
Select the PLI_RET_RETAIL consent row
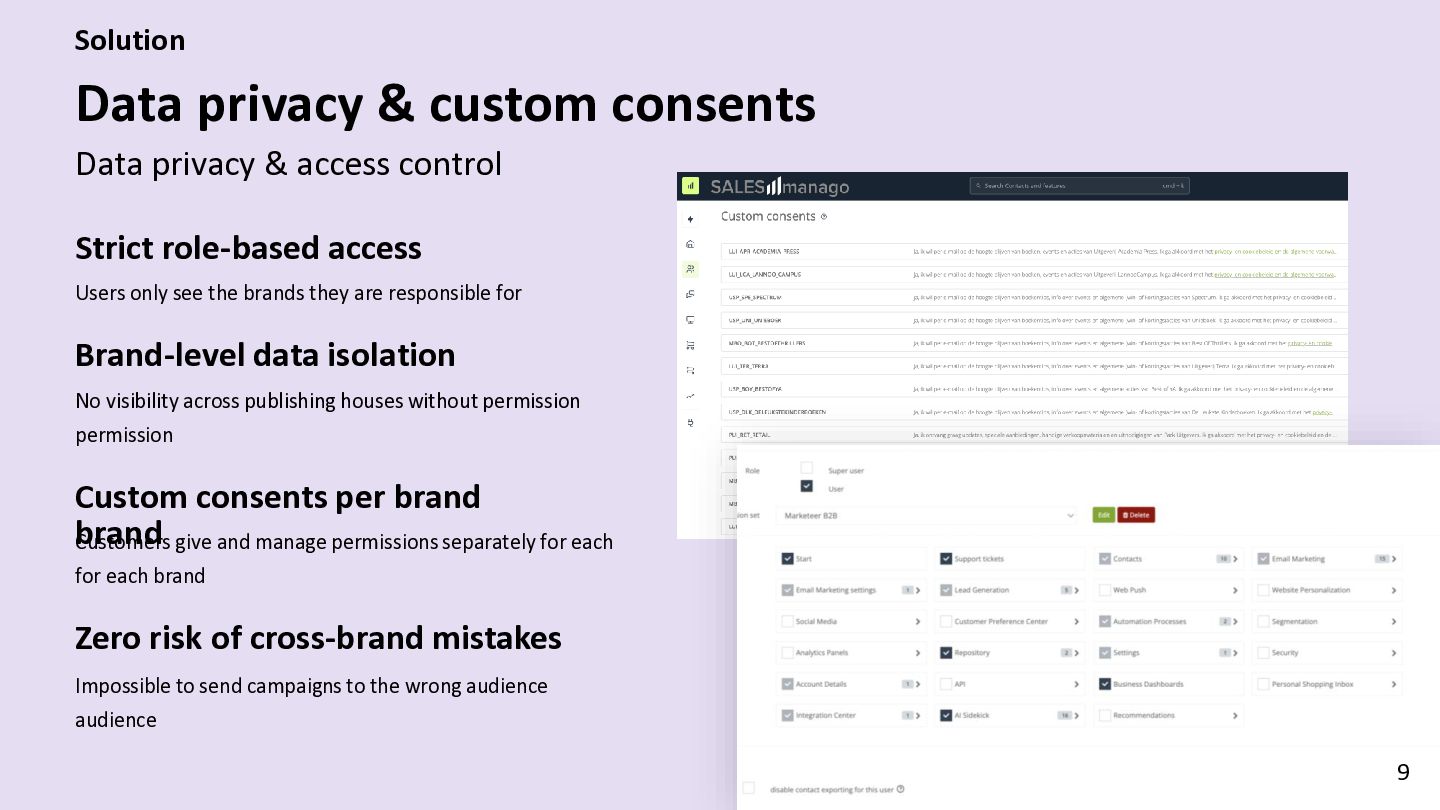(1034, 435)
